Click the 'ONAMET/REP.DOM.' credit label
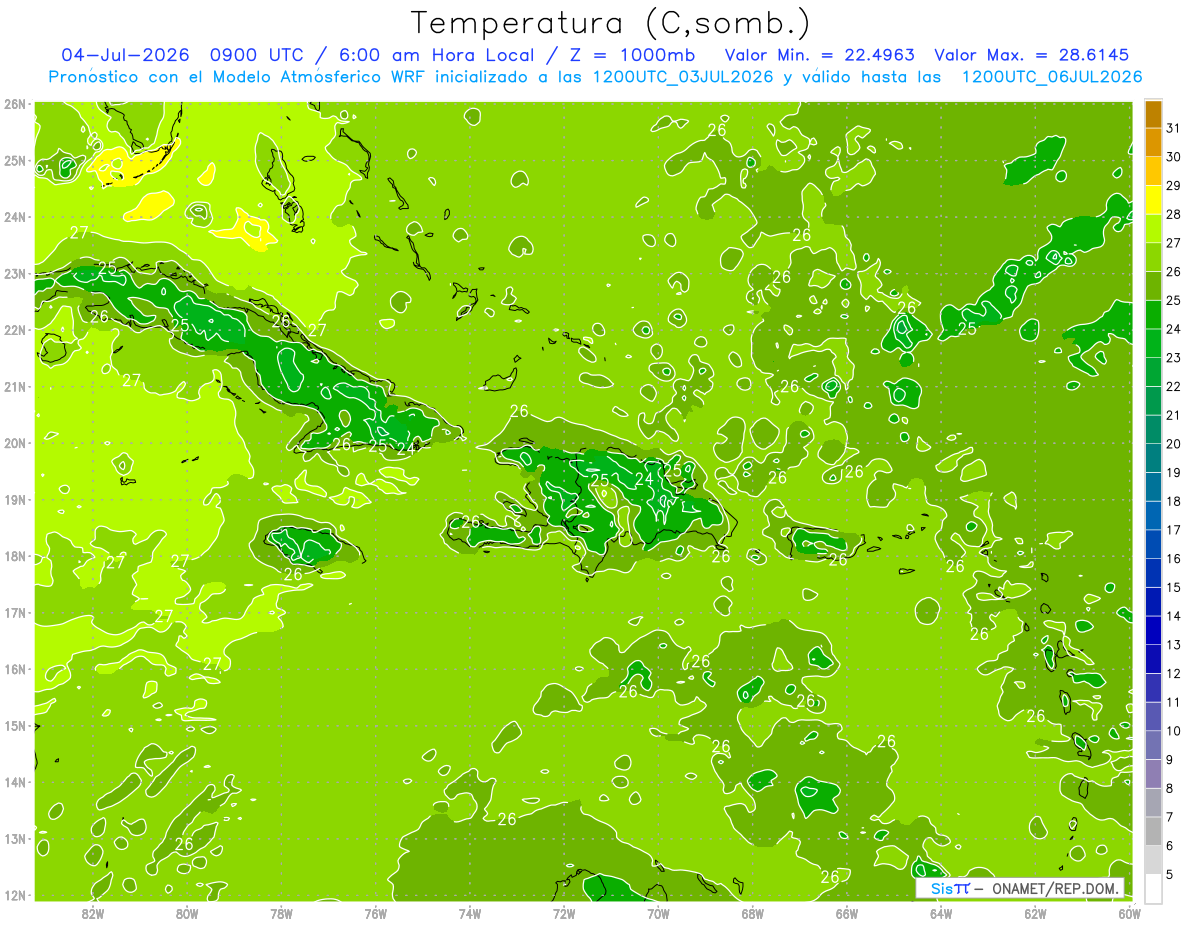Screen dimensions: 1200x927 point(1055,888)
